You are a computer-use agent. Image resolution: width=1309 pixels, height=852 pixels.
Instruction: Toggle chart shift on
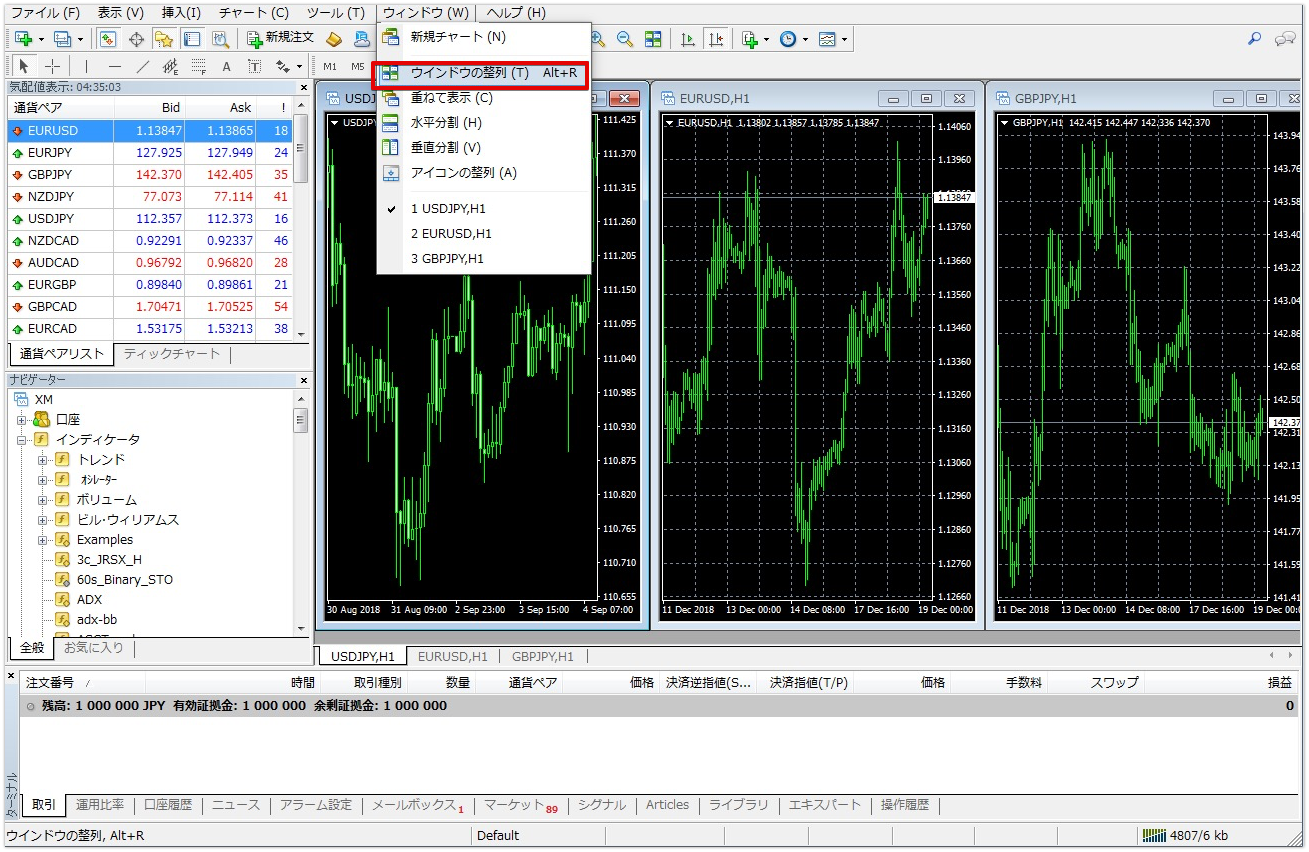[x=716, y=39]
